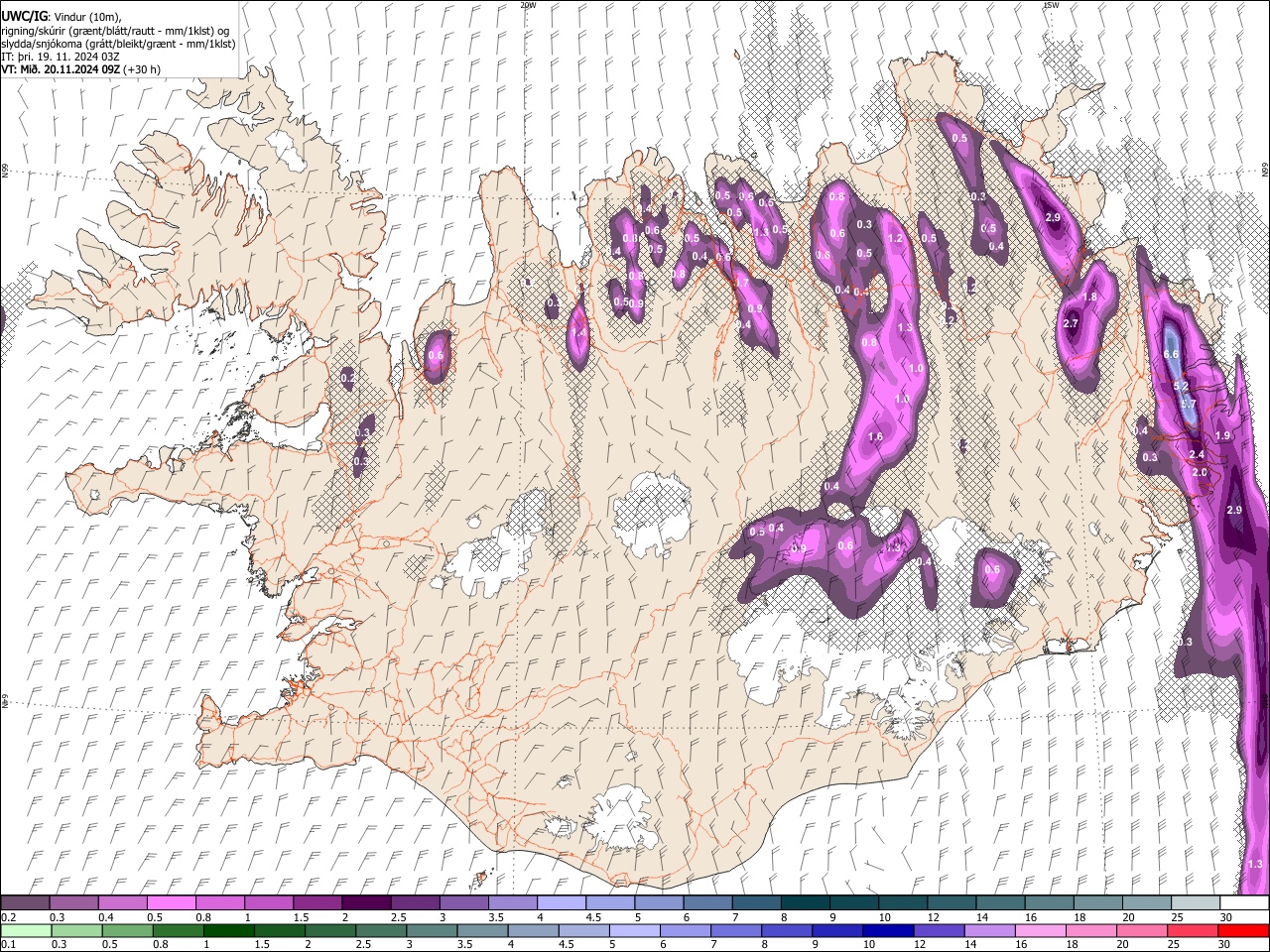Click the 20W longitude label at the top
This screenshot has width=1270, height=952.
[528, 5]
